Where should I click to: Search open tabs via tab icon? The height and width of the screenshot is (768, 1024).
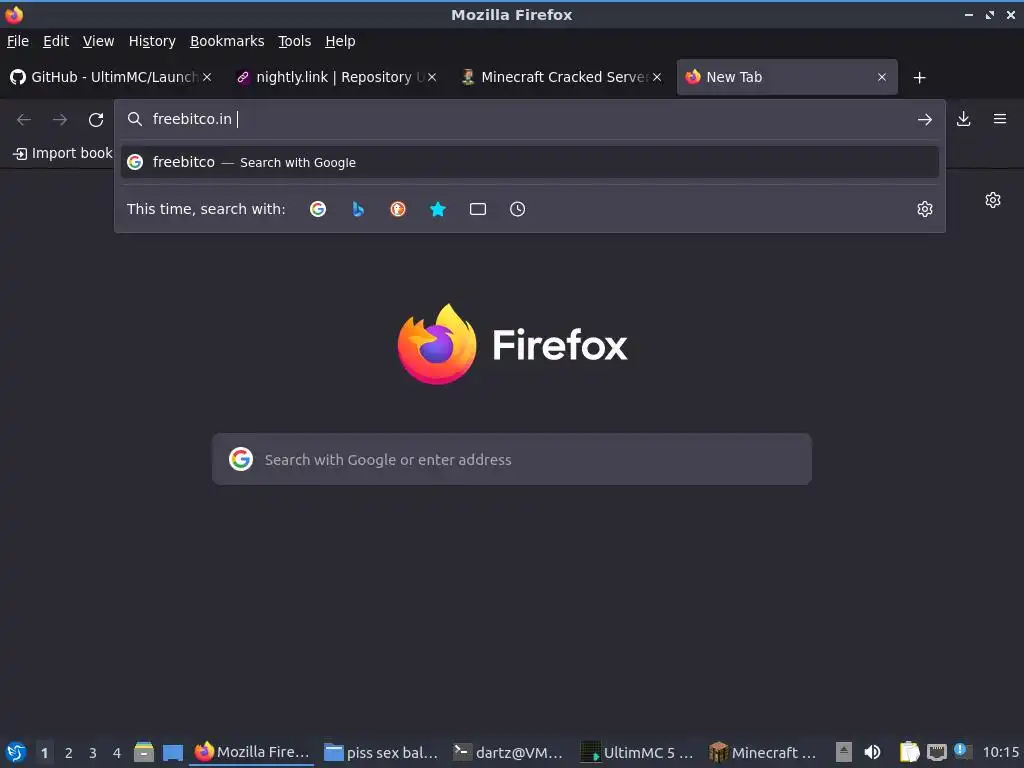pyautogui.click(x=478, y=209)
